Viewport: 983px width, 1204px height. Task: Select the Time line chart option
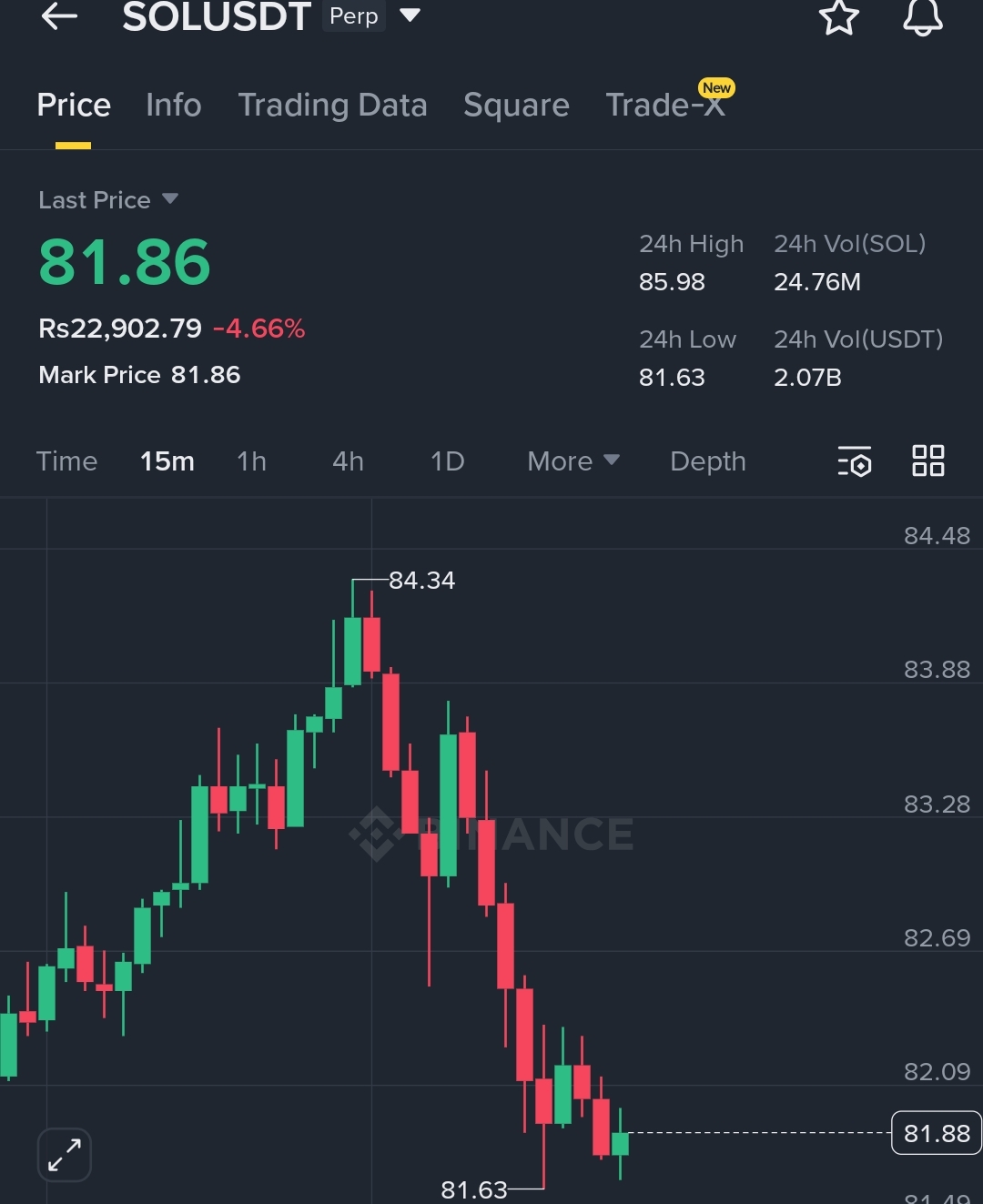[x=66, y=461]
